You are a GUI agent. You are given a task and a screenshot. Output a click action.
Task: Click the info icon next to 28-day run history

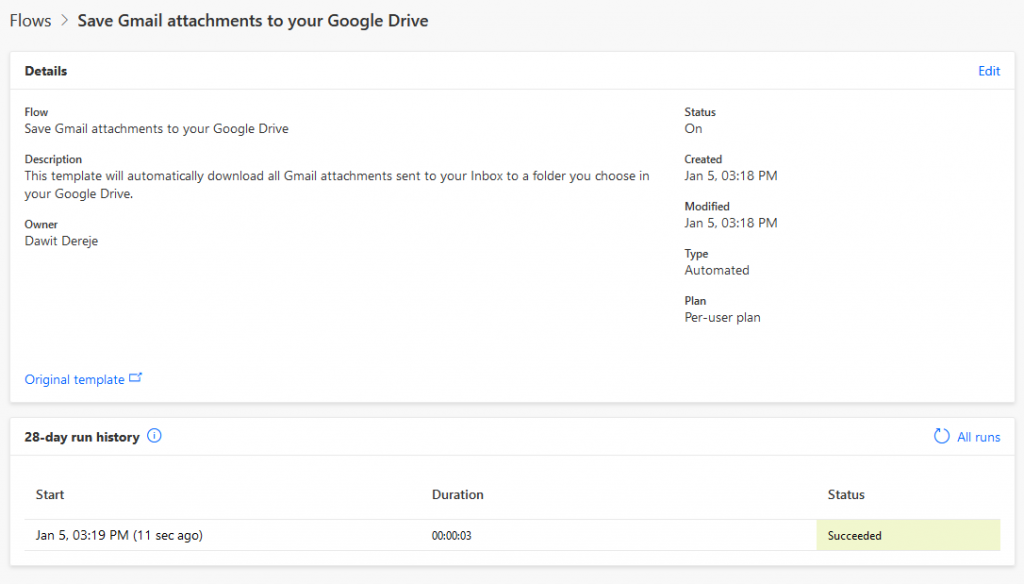pos(154,436)
